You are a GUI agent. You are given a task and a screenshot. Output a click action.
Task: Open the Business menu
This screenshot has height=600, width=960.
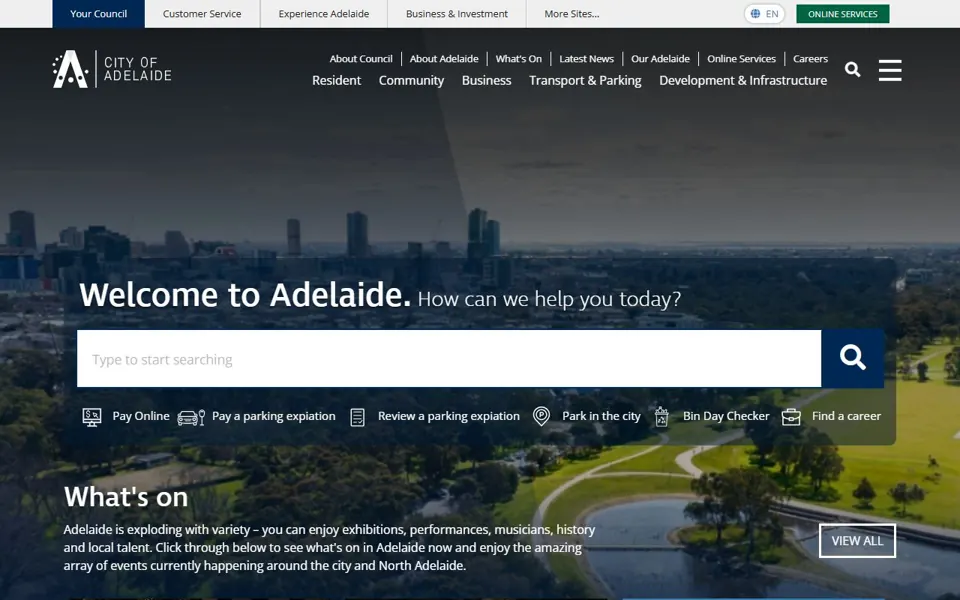click(486, 80)
